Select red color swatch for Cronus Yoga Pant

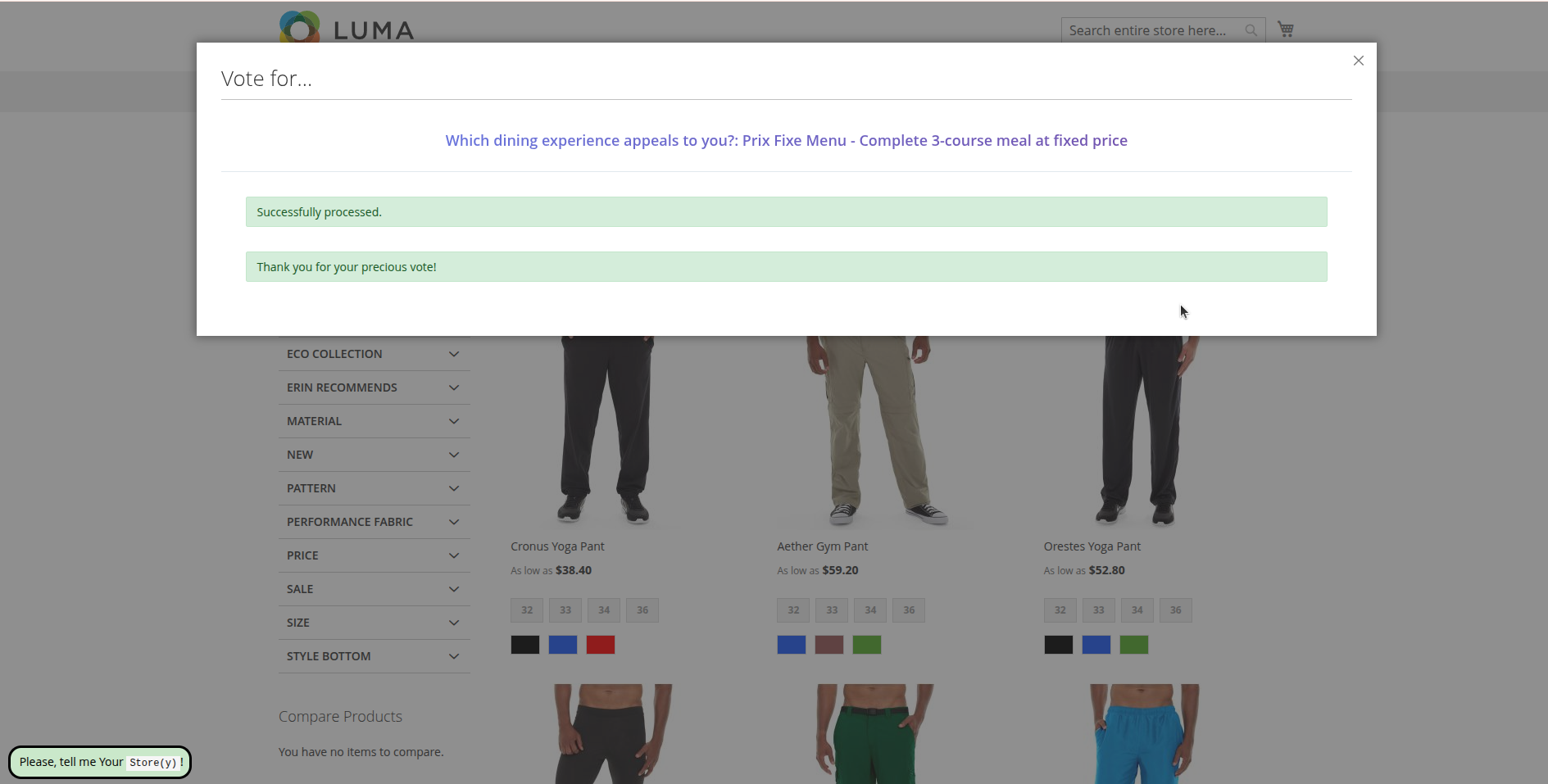point(600,645)
